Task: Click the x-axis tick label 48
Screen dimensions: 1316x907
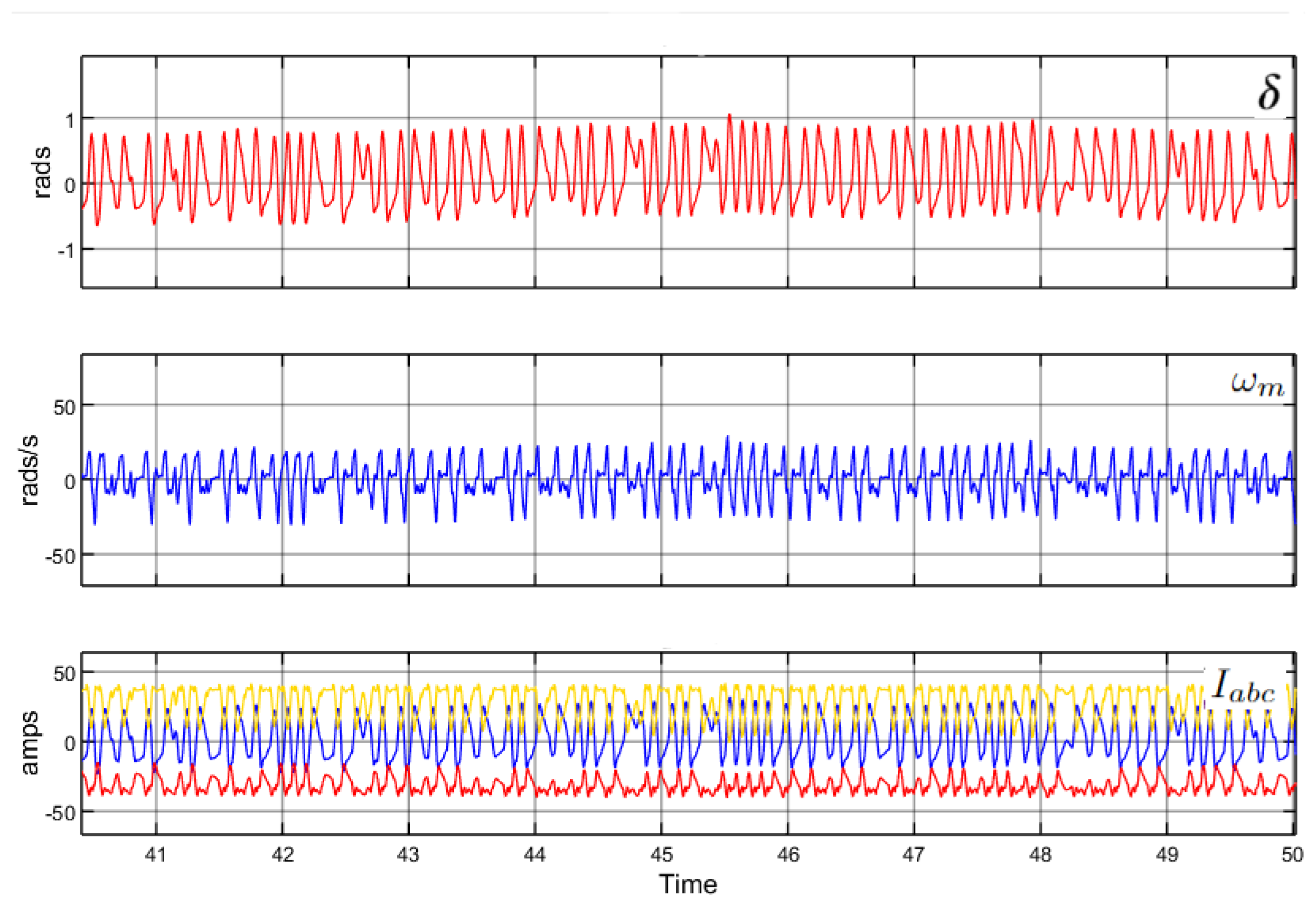Action: (x=1040, y=855)
